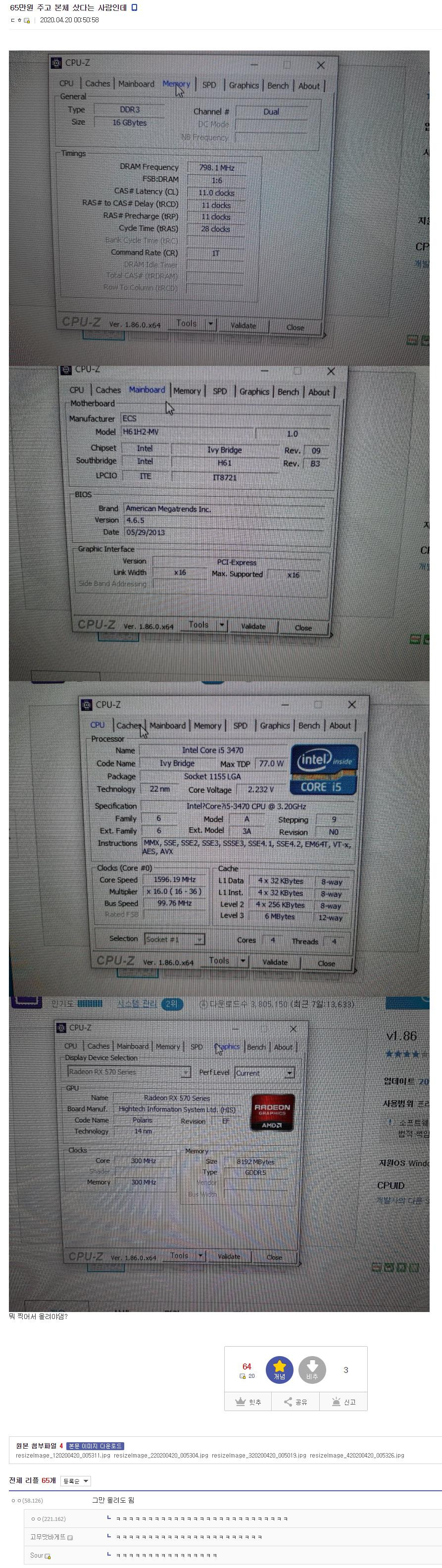442x1568 pixels.
Task: Click the 본문 이미지 다운로드 button
Action: [96, 1446]
